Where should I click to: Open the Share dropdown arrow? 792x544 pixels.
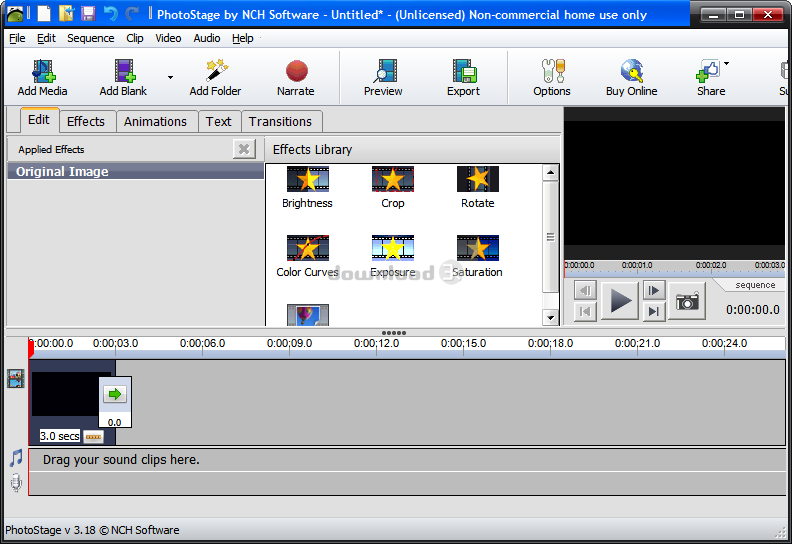(x=726, y=64)
